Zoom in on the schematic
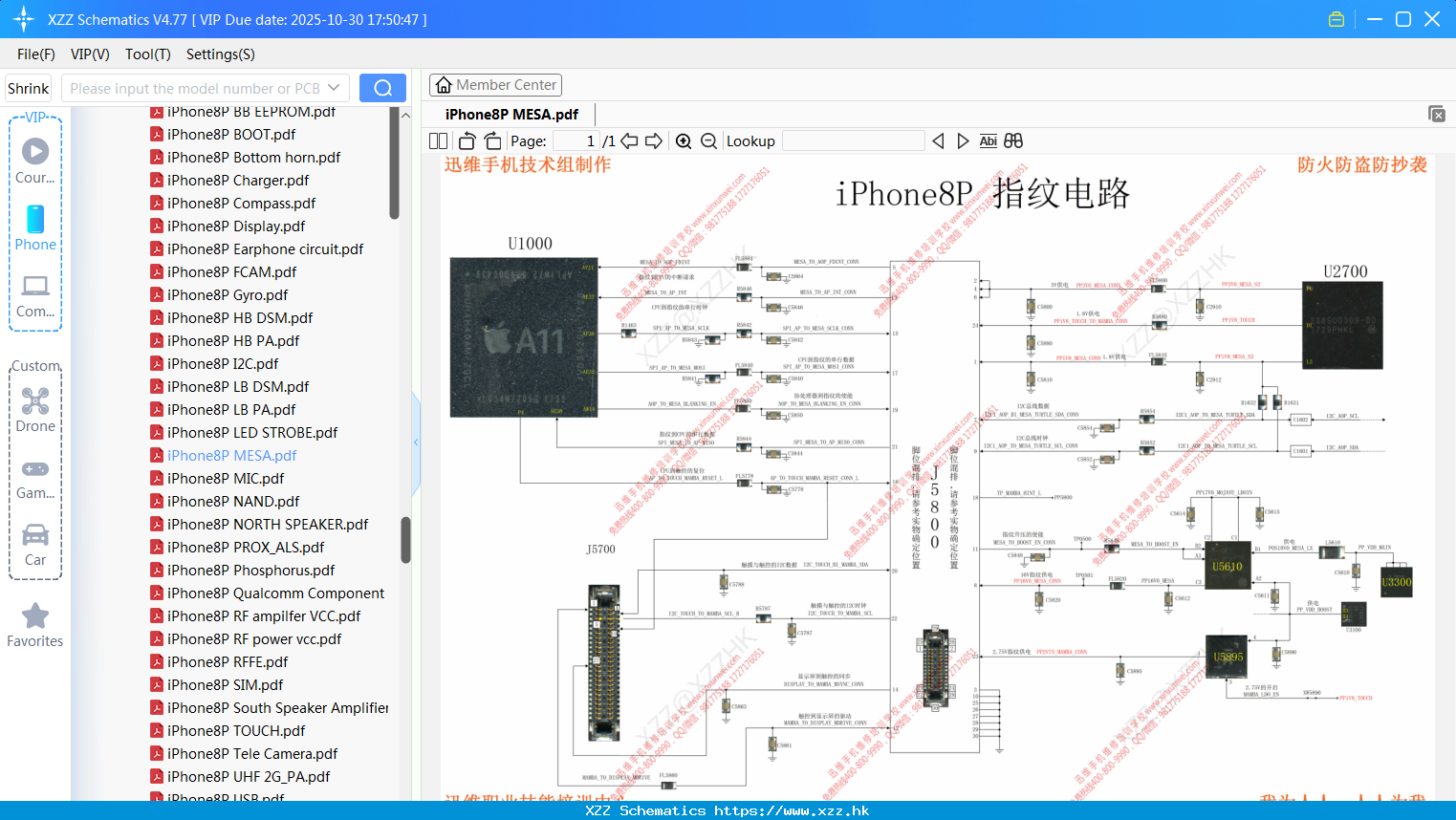The height and width of the screenshot is (820, 1456). [x=684, y=140]
